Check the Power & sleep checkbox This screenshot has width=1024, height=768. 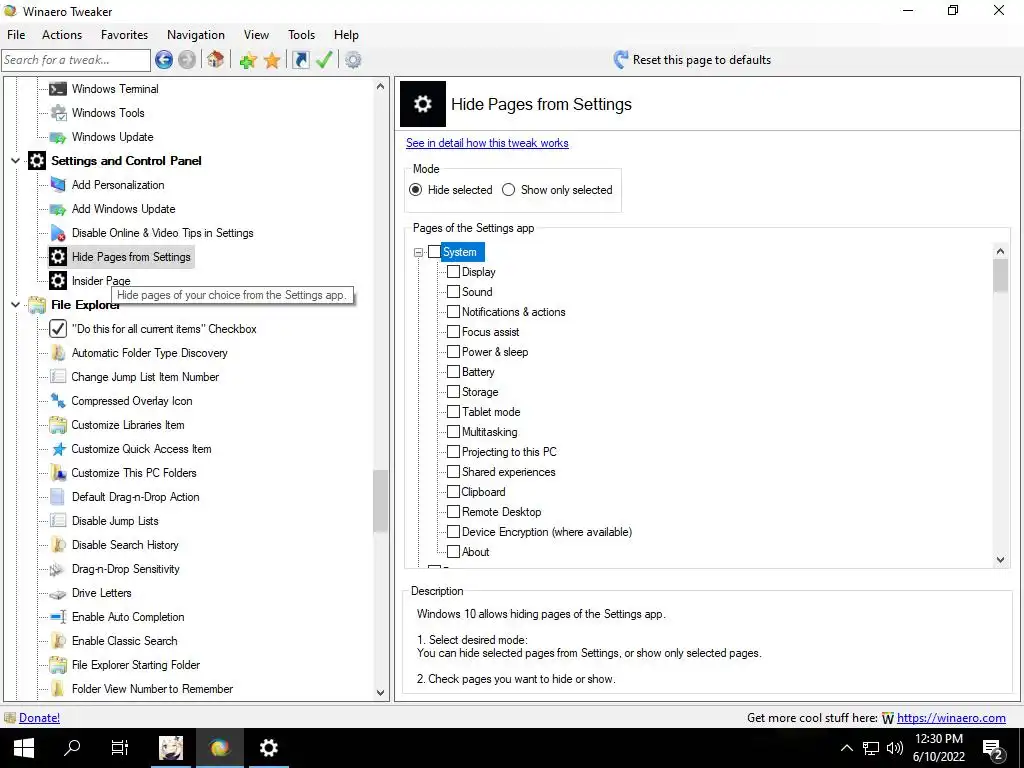453,352
